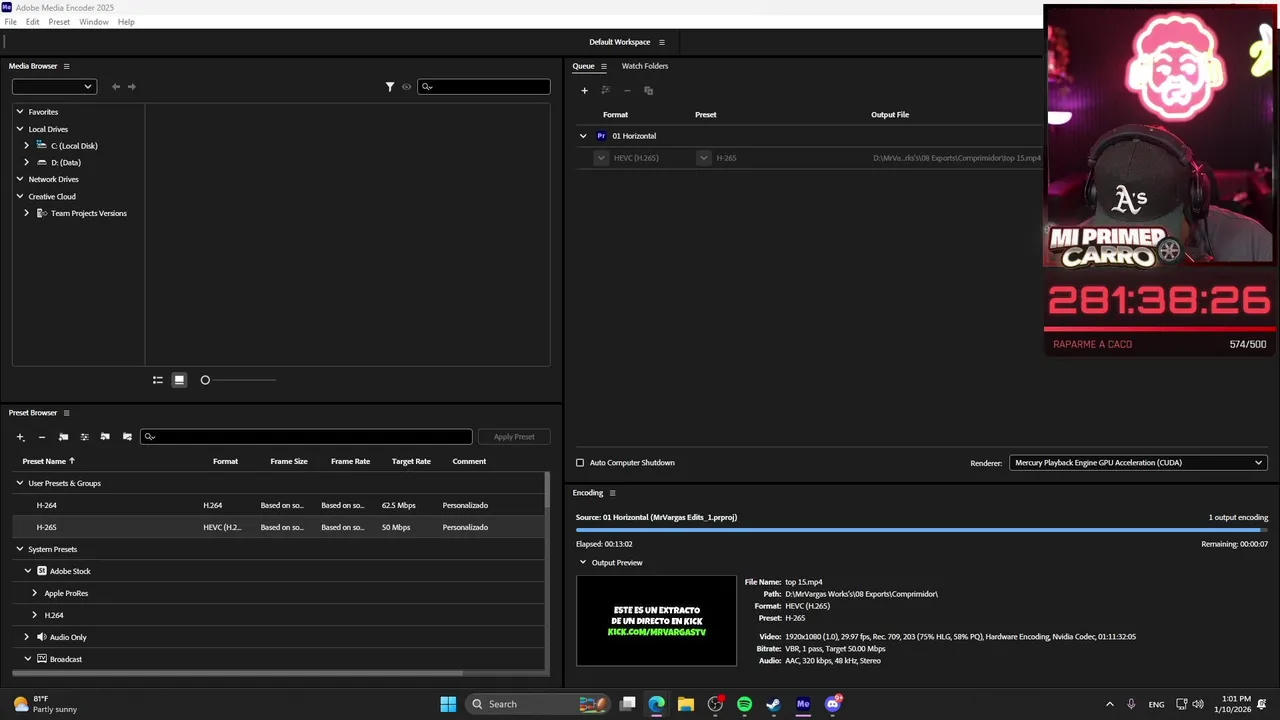Open Spotify from the taskbar
This screenshot has height=720, width=1280.
(744, 704)
